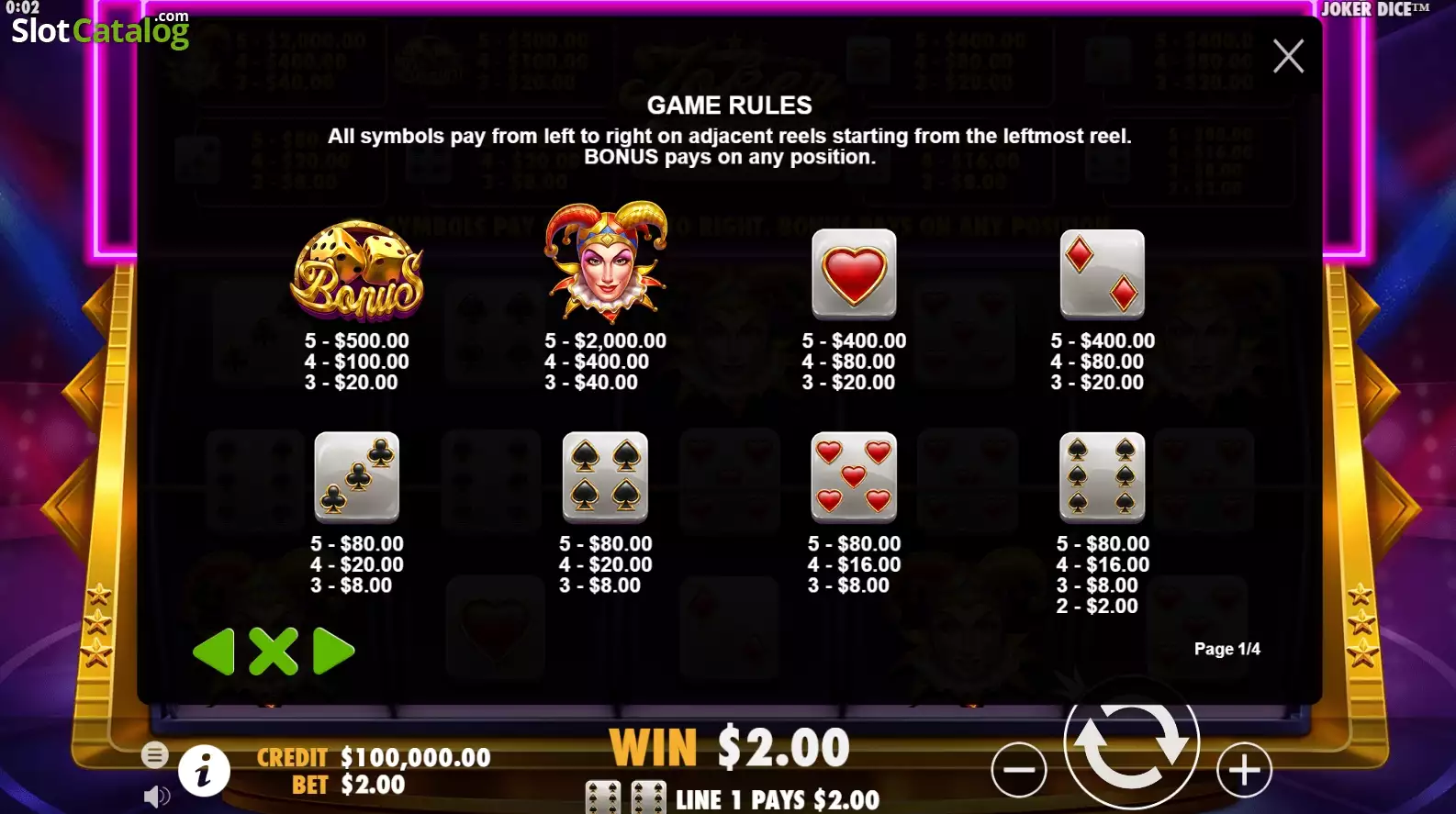Go to the next game rules page
Screen dimensions: 1456x814
click(x=333, y=652)
